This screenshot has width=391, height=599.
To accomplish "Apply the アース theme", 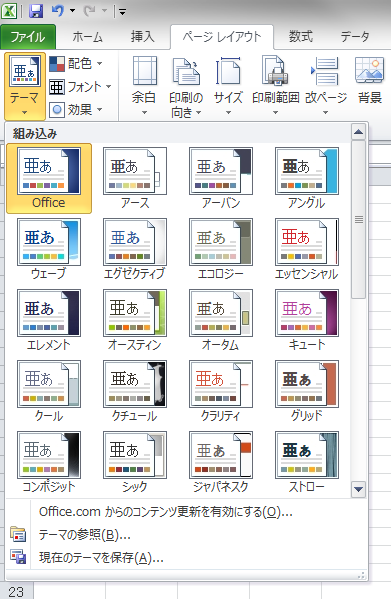I will click(135, 178).
